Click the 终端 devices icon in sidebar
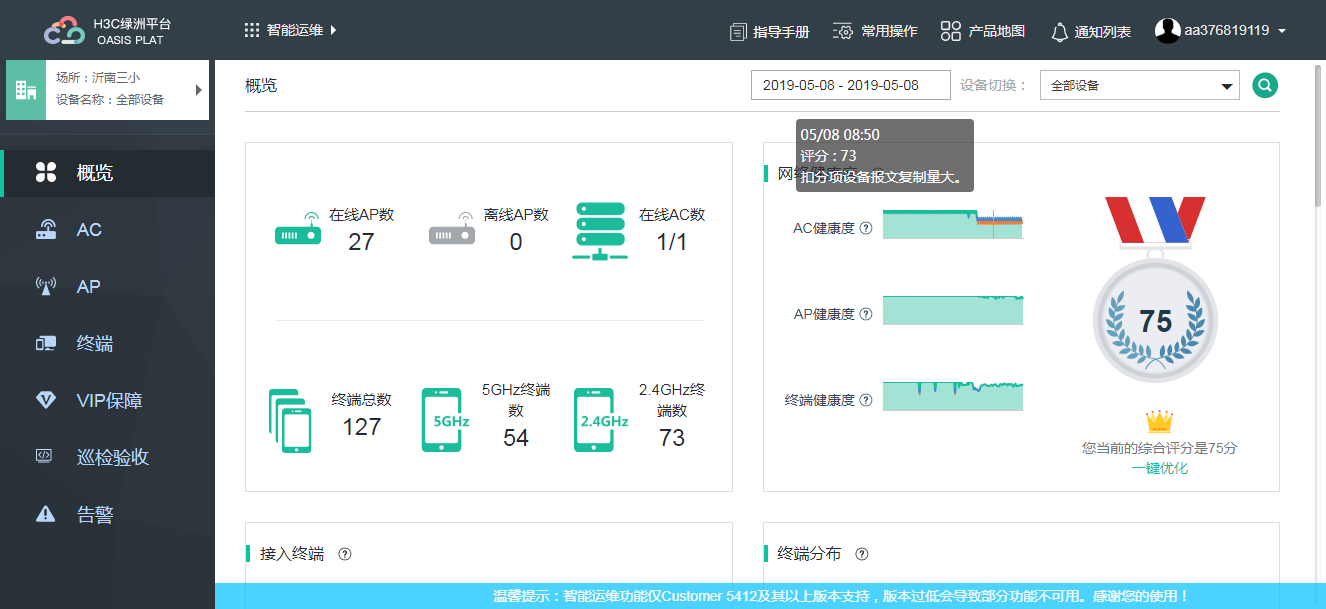Viewport: 1326px width, 609px height. [x=46, y=344]
